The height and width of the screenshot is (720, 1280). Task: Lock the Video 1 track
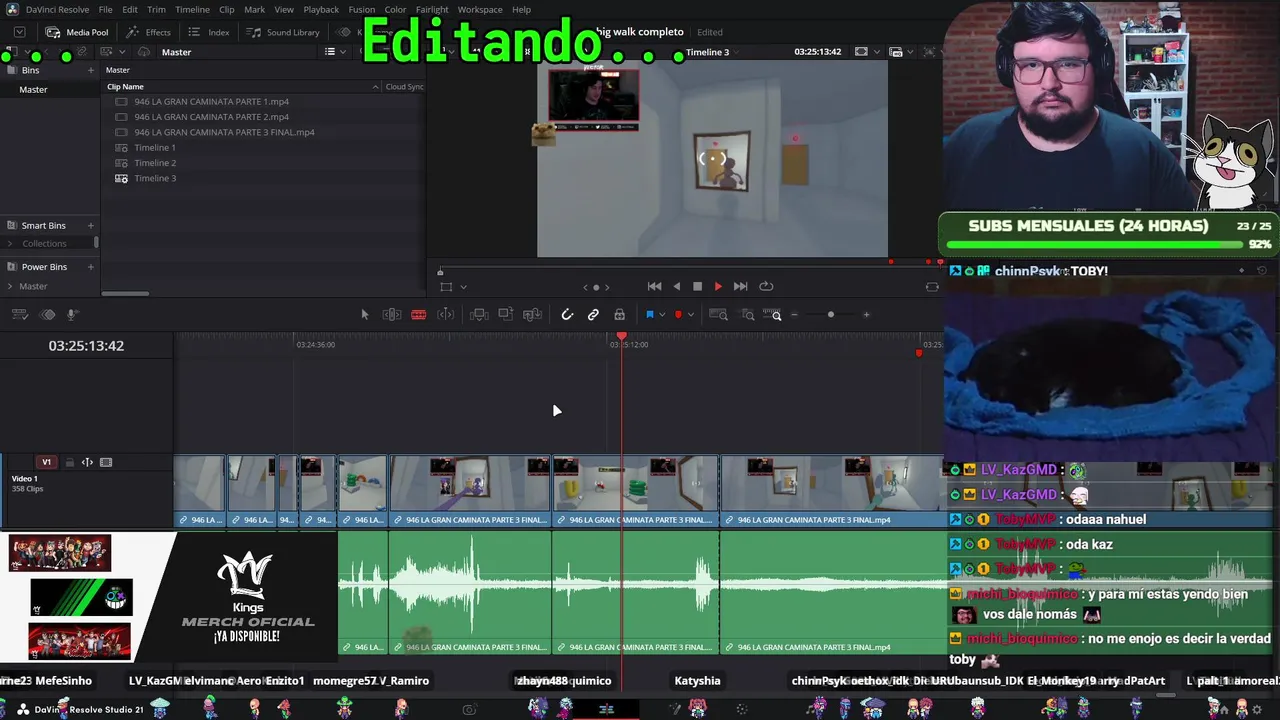(x=69, y=462)
